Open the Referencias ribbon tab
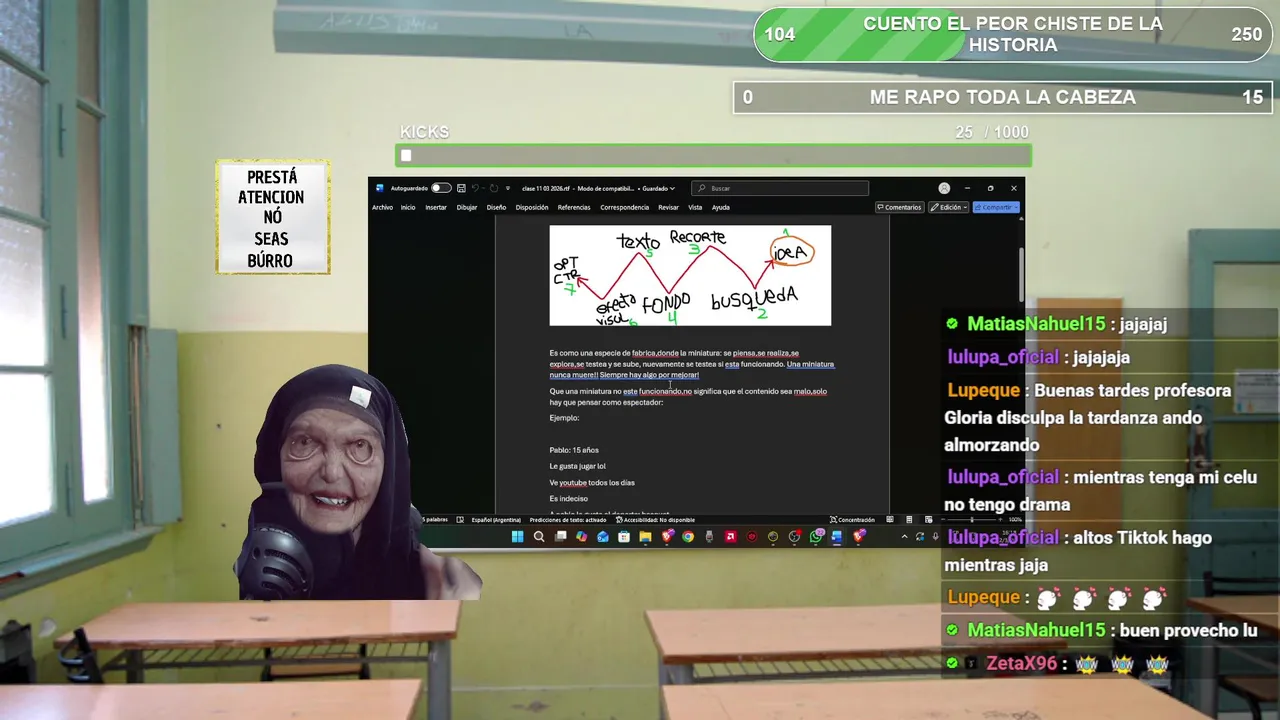The height and width of the screenshot is (720, 1280). (574, 207)
